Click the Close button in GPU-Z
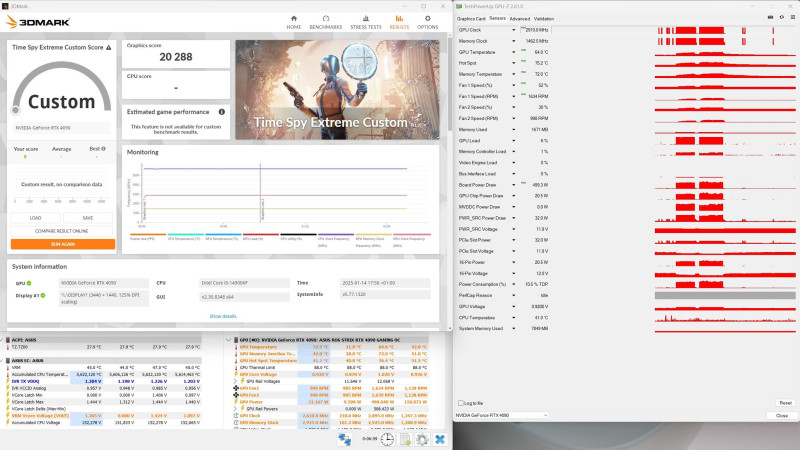800x450 pixels. 782,416
